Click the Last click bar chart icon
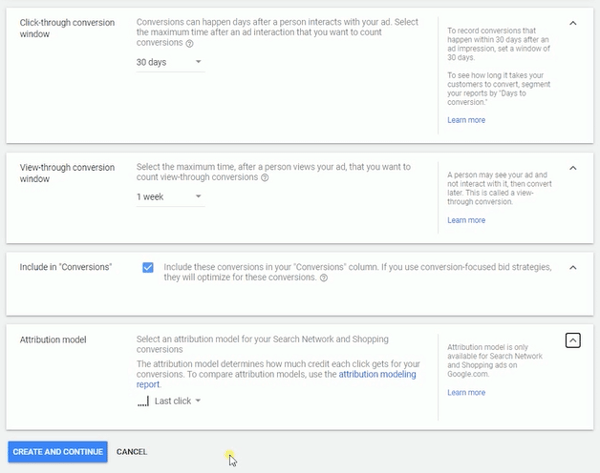600x473 pixels. (x=143, y=401)
